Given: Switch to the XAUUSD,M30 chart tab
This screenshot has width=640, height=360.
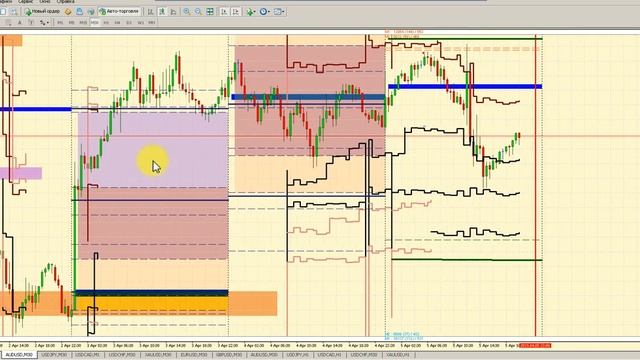Looking at the screenshot, I should point(158,355).
